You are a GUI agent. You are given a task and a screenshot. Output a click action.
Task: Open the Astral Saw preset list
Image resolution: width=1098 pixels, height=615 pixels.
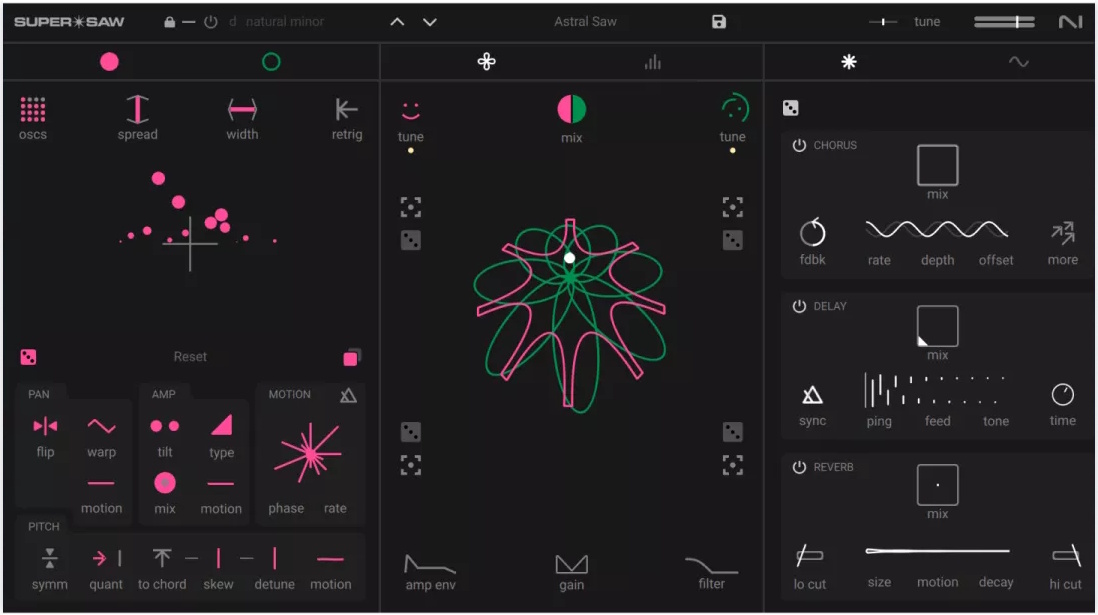point(585,22)
